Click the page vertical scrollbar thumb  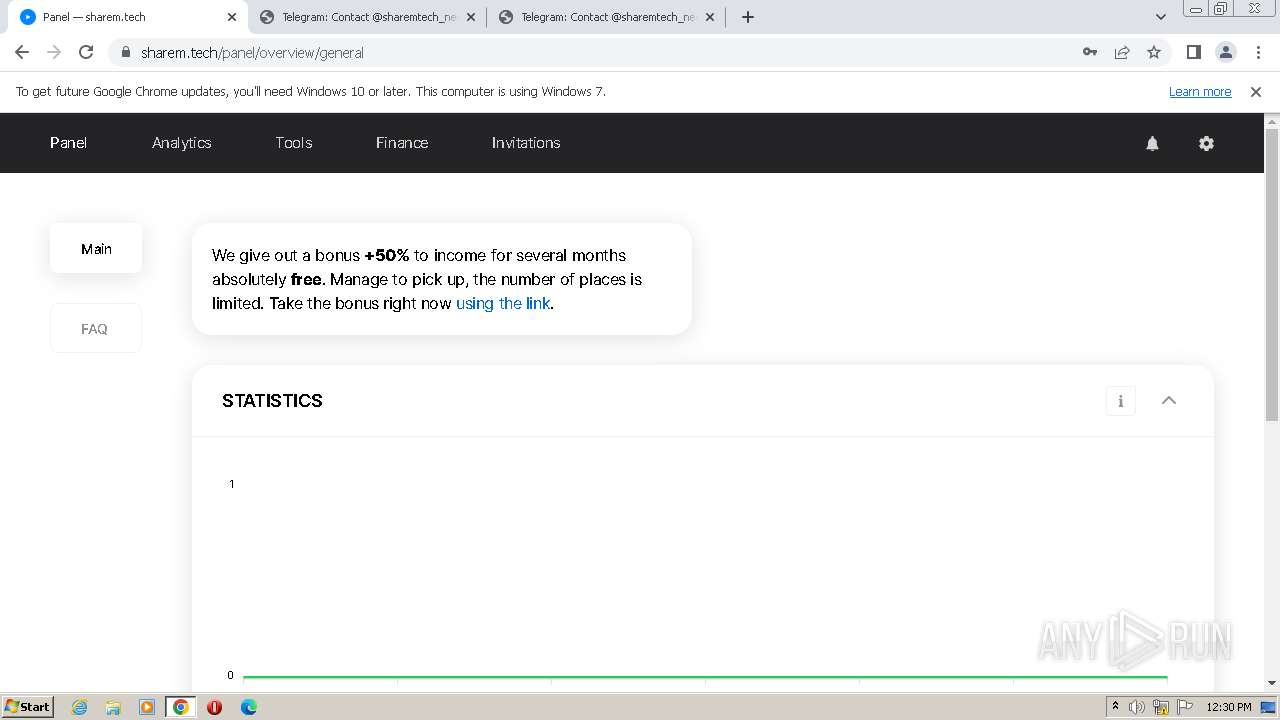1272,275
